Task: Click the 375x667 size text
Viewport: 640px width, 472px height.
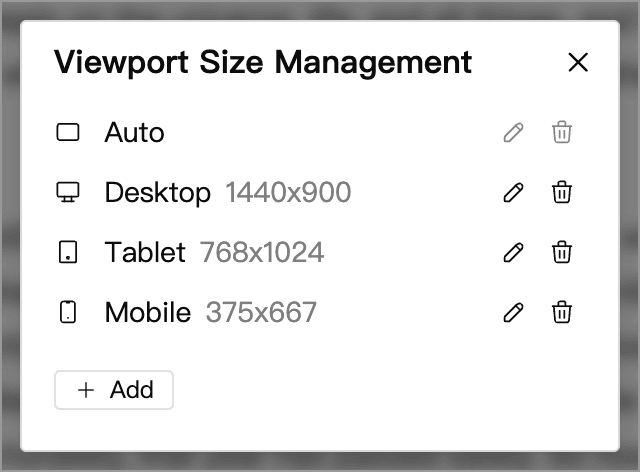Action: [261, 312]
